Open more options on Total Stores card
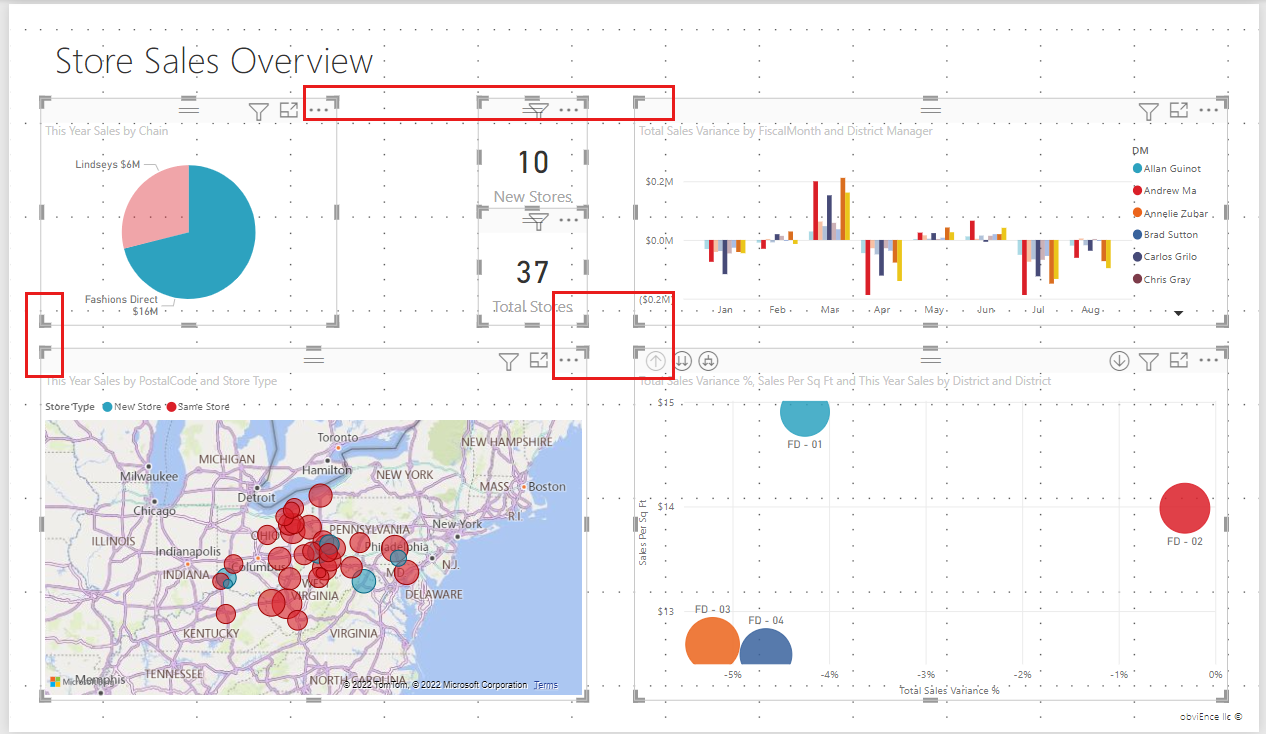 (x=568, y=220)
